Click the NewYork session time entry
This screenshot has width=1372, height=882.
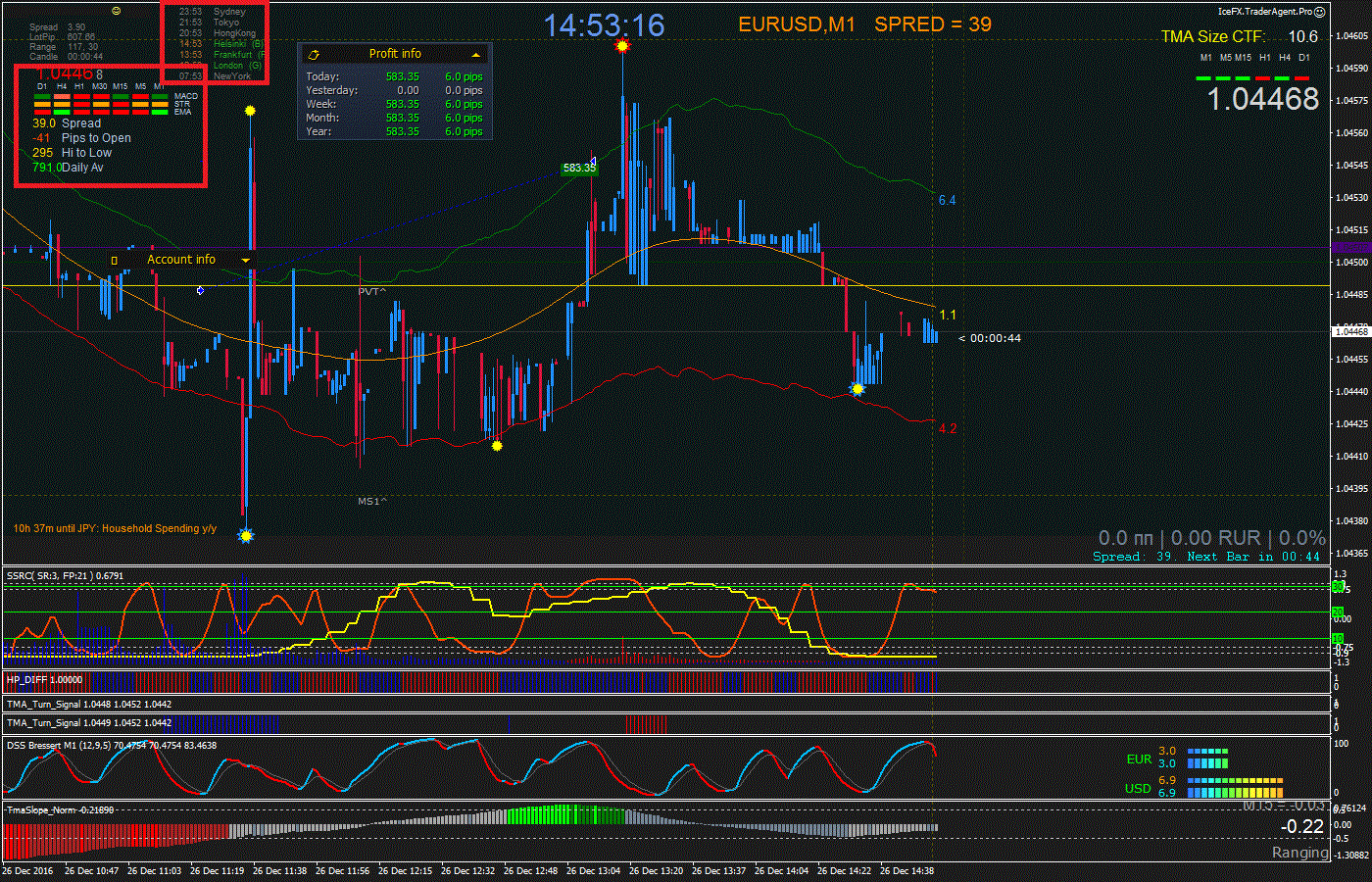click(216, 75)
